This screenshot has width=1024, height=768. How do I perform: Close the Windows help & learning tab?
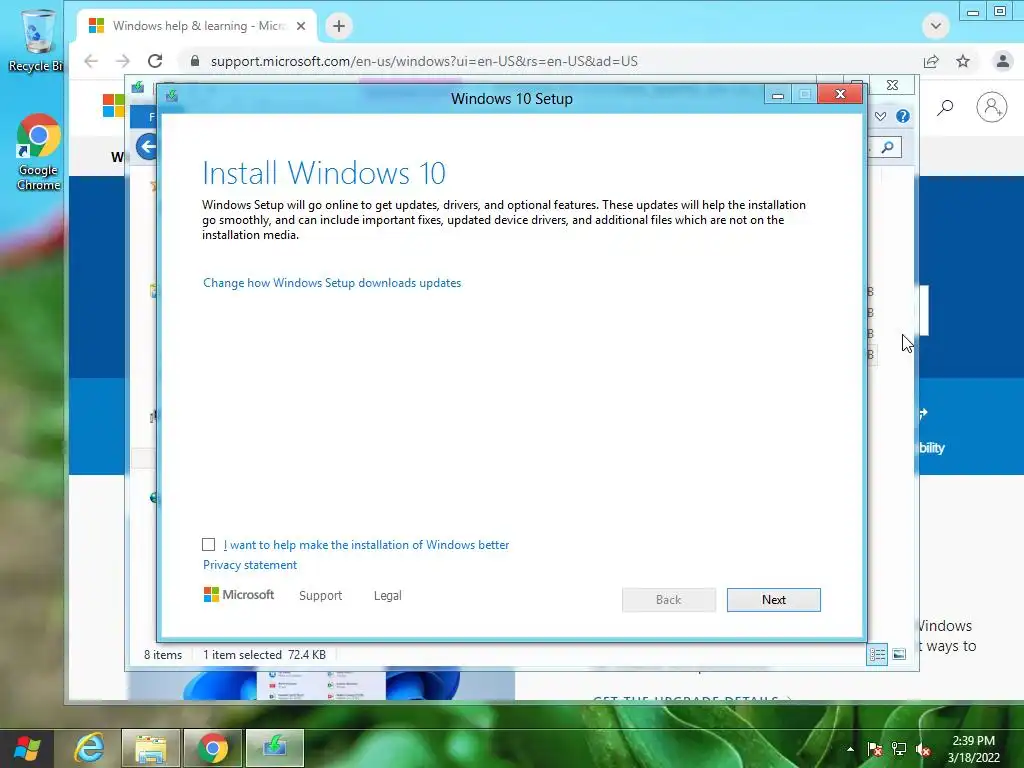(x=301, y=26)
